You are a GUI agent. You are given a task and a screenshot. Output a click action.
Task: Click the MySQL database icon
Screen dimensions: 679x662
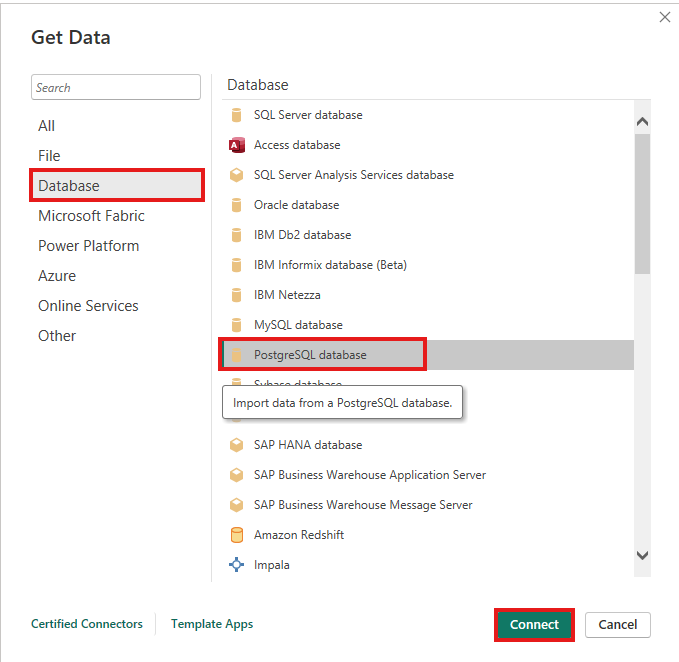pyautogui.click(x=236, y=325)
